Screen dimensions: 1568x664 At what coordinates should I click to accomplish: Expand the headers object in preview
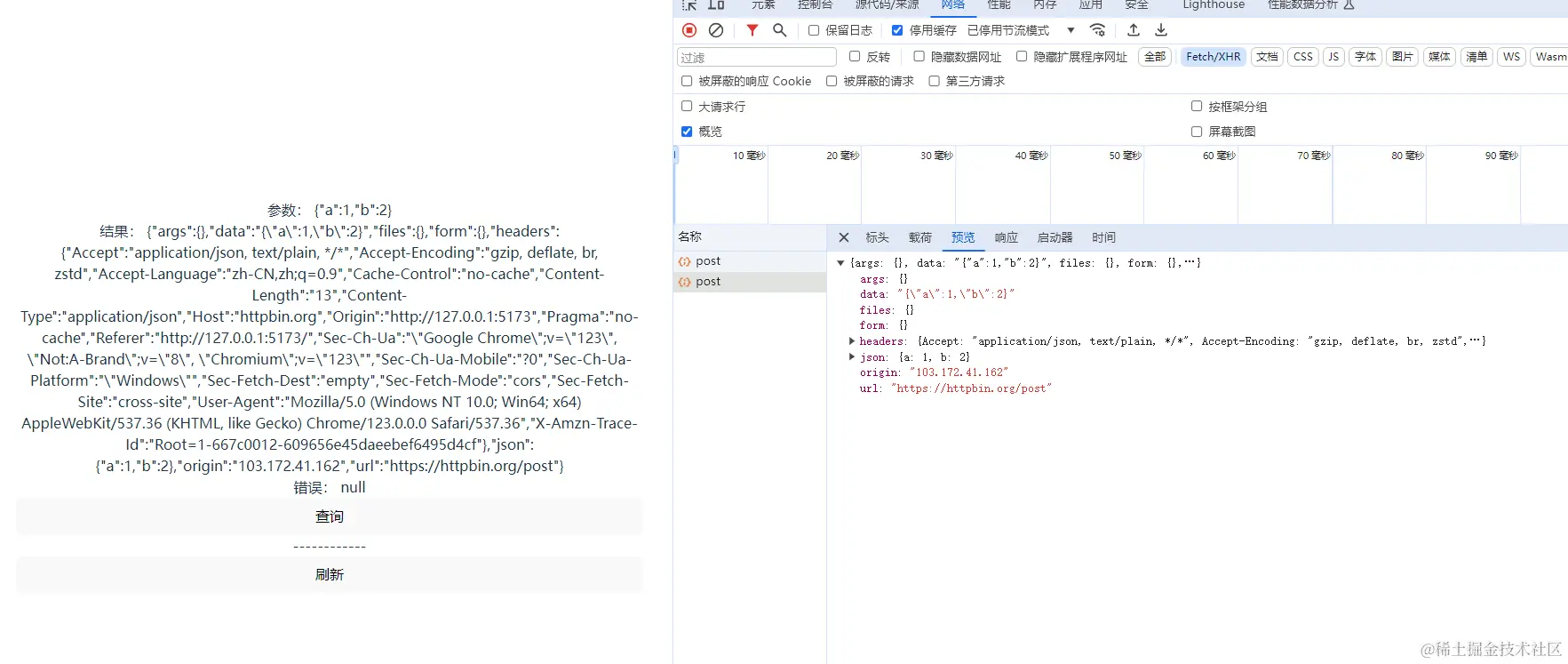pyautogui.click(x=852, y=341)
